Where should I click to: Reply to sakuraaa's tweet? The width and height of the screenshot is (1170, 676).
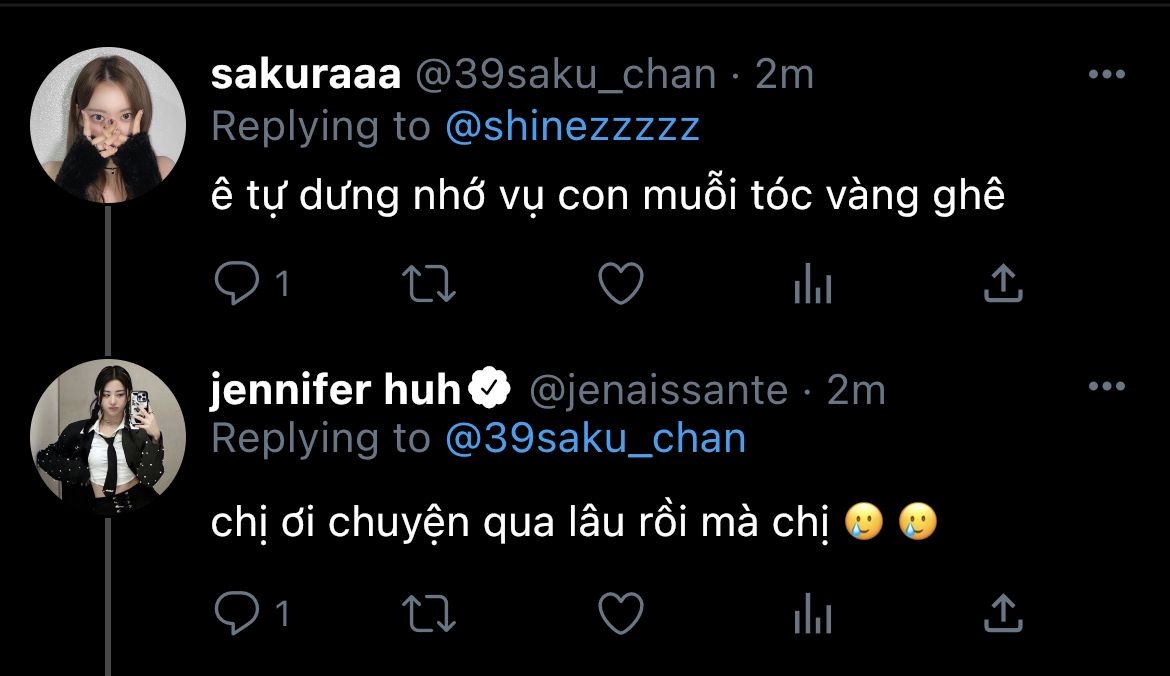coord(237,285)
